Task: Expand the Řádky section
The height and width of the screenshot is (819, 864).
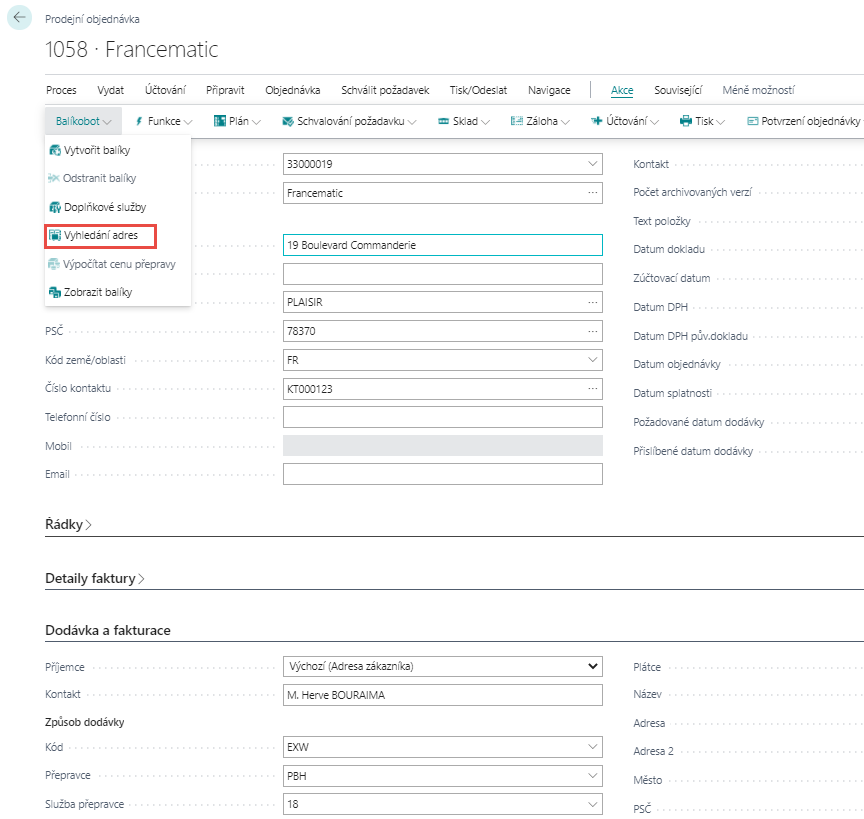Action: point(69,524)
